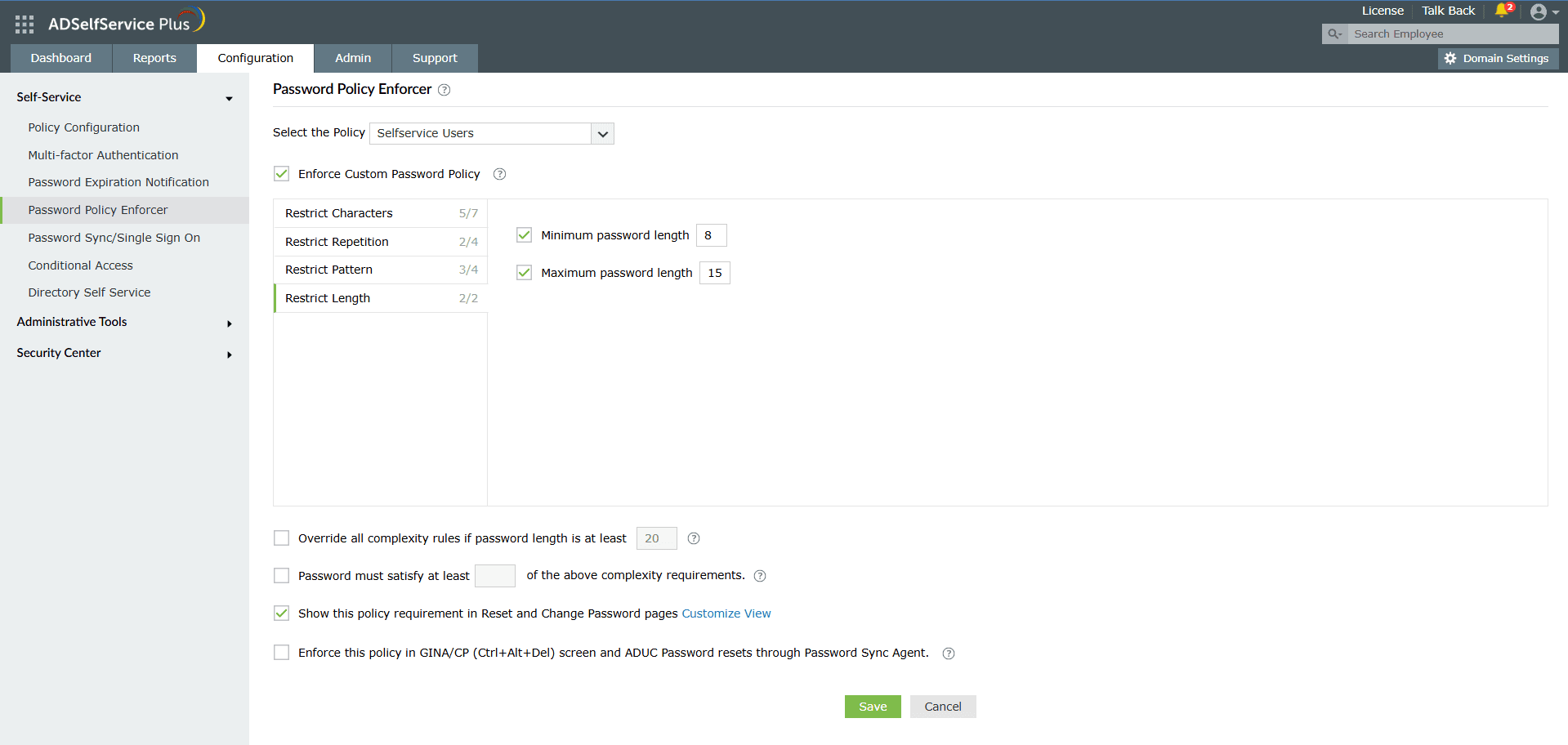Viewport: 1568px width, 745px height.
Task: Open Restrict Pattern settings
Action: [x=381, y=270]
